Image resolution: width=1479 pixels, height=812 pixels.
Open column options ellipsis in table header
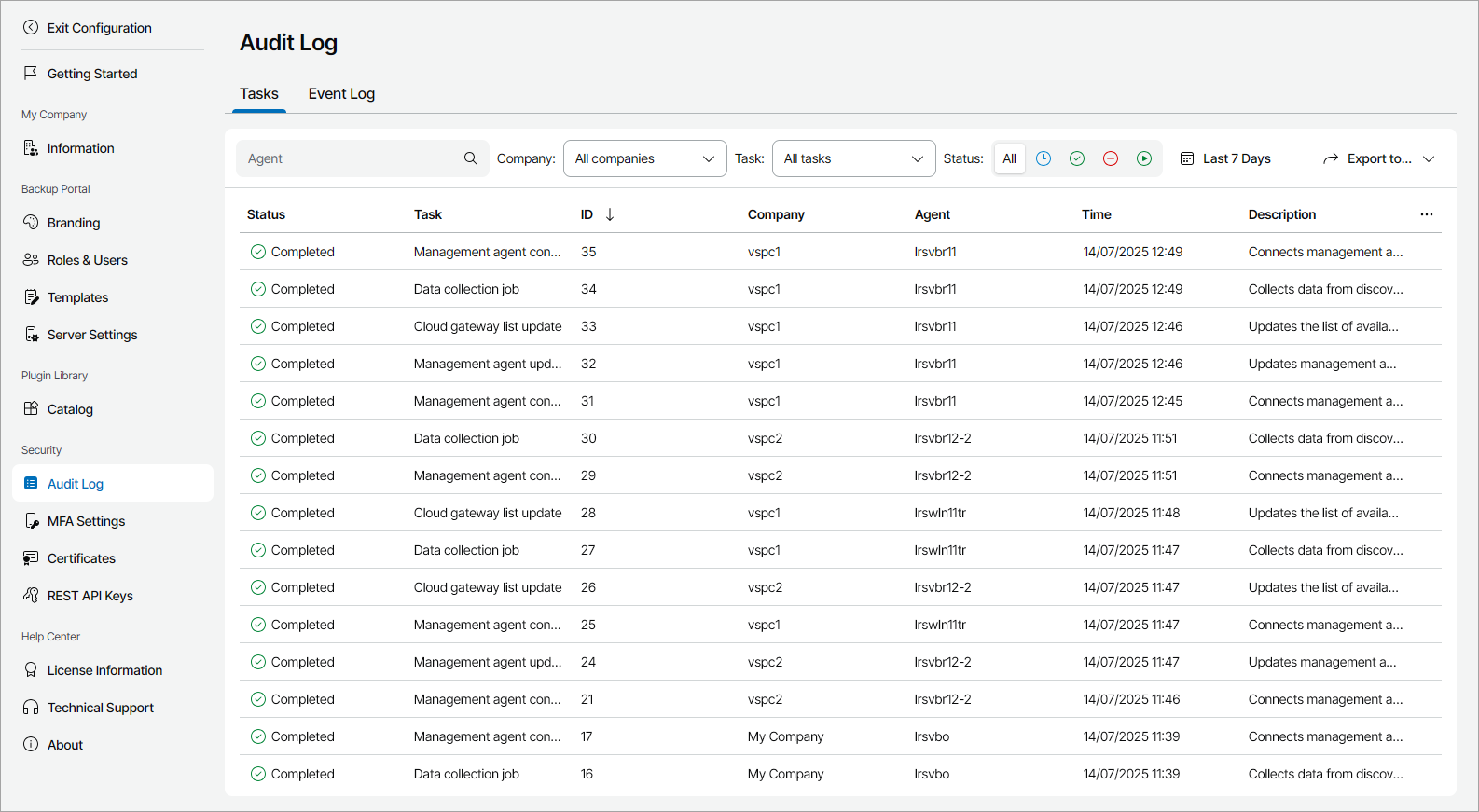click(1426, 214)
